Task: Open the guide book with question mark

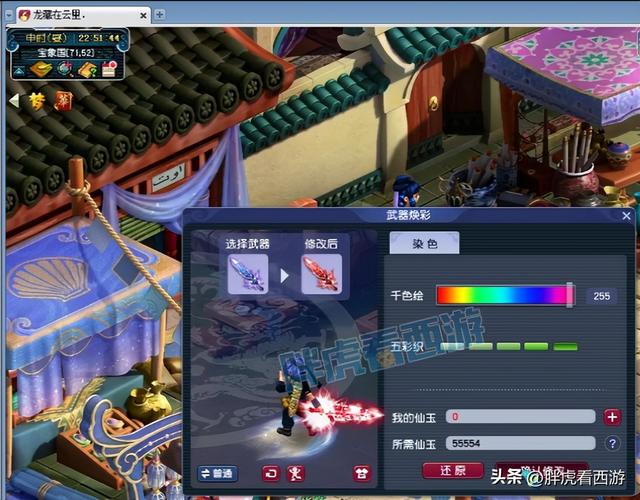Action: (87, 70)
